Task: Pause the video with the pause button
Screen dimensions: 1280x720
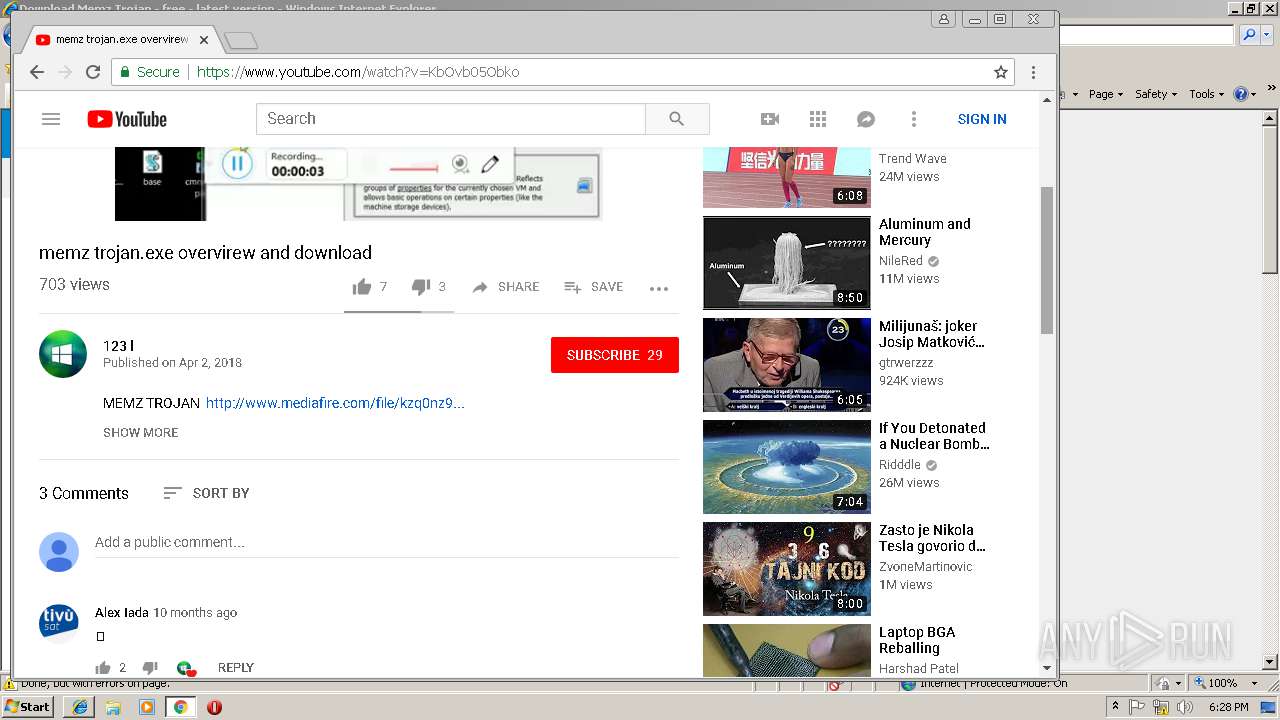Action: click(237, 164)
